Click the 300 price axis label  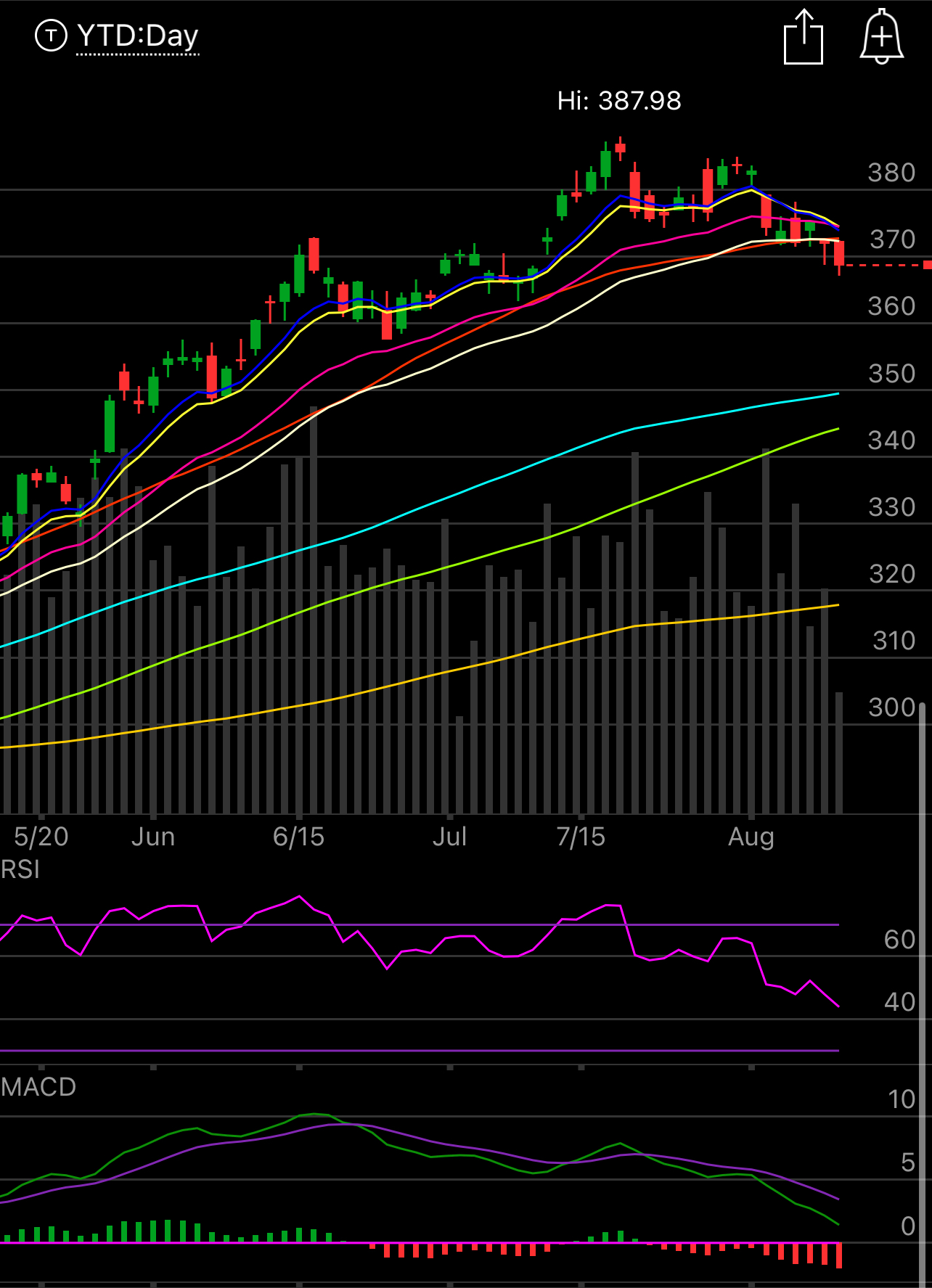(892, 707)
